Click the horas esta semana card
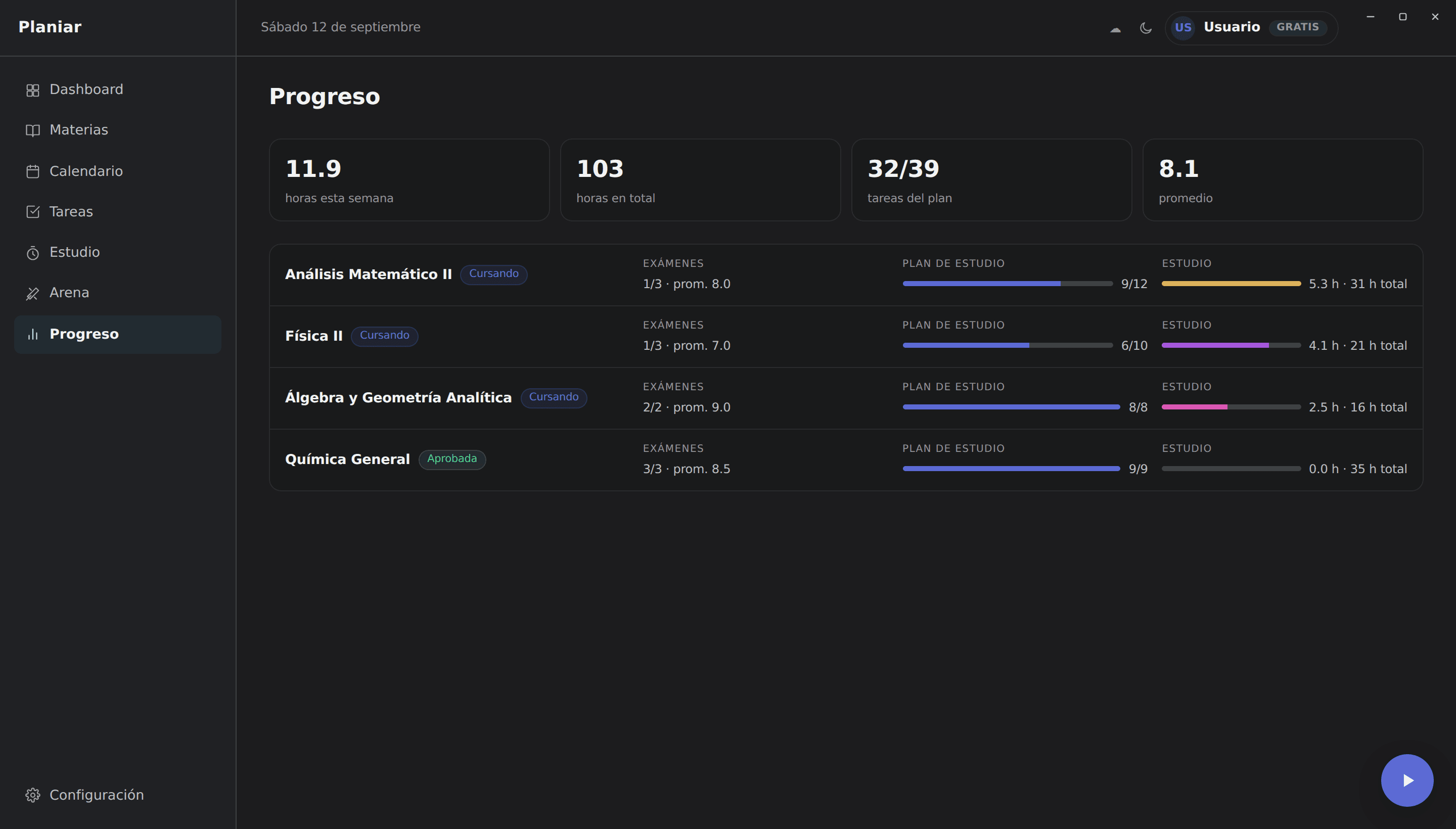This screenshot has width=1456, height=829. pyautogui.click(x=409, y=180)
